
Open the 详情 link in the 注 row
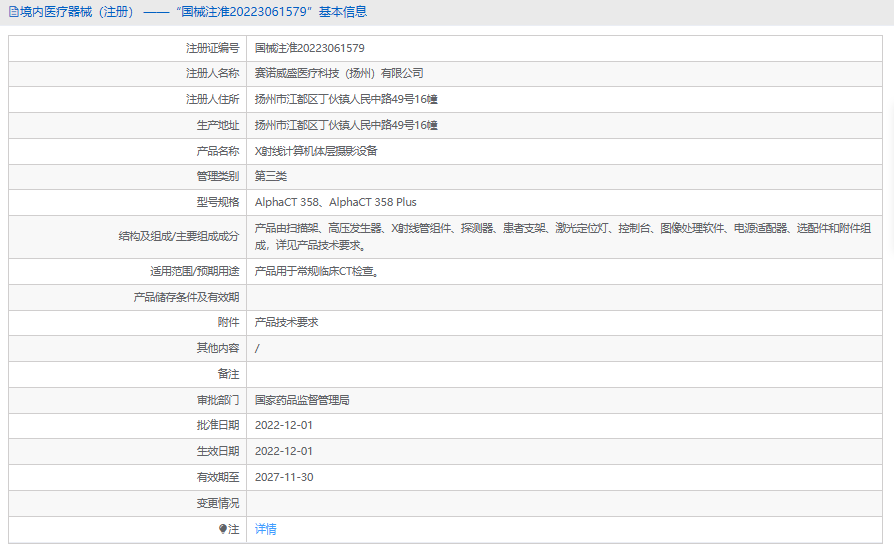click(265, 529)
